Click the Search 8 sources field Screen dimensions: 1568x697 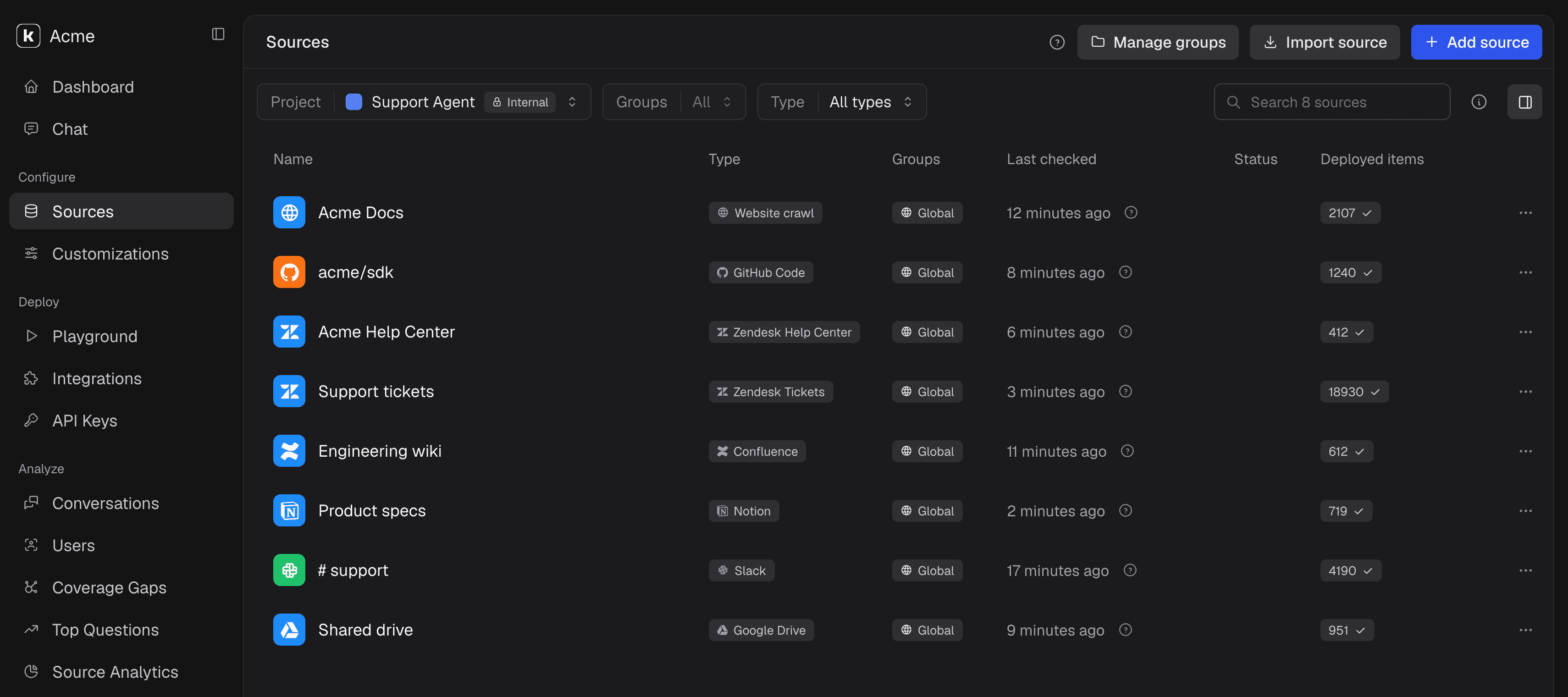click(x=1332, y=102)
